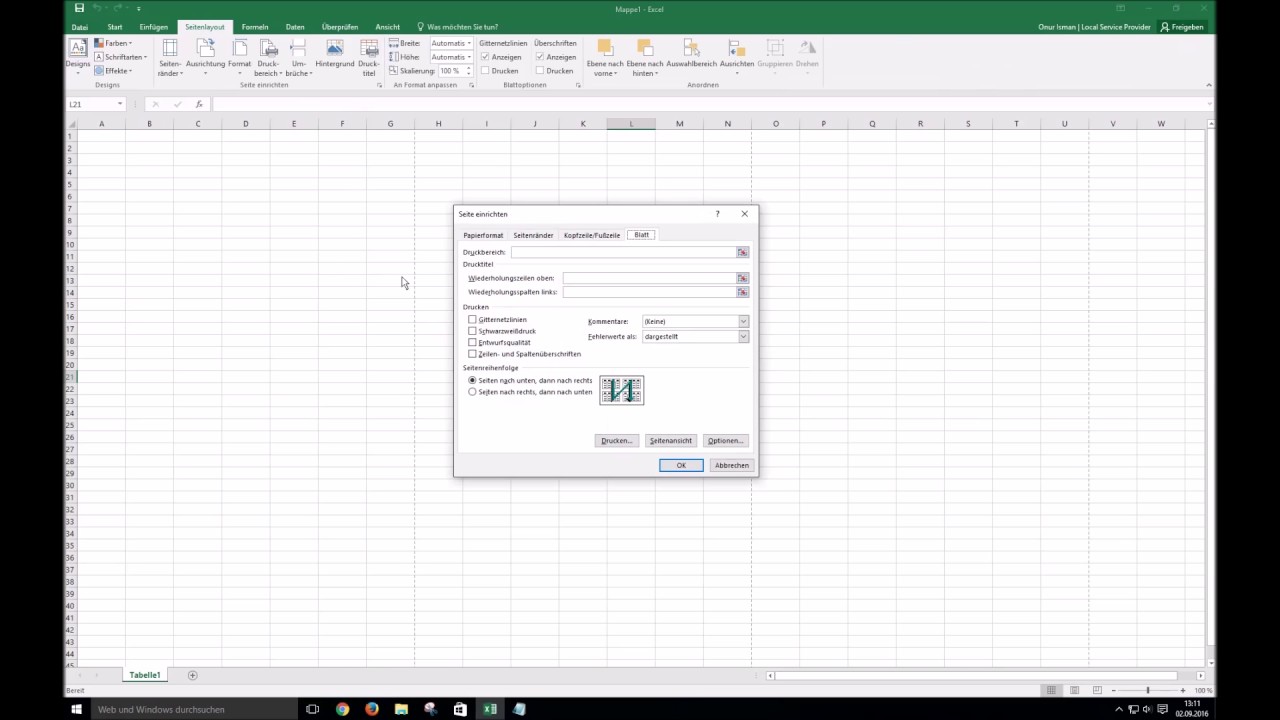The width and height of the screenshot is (1280, 720).
Task: Click the Freigeben share button
Action: coord(1182,27)
